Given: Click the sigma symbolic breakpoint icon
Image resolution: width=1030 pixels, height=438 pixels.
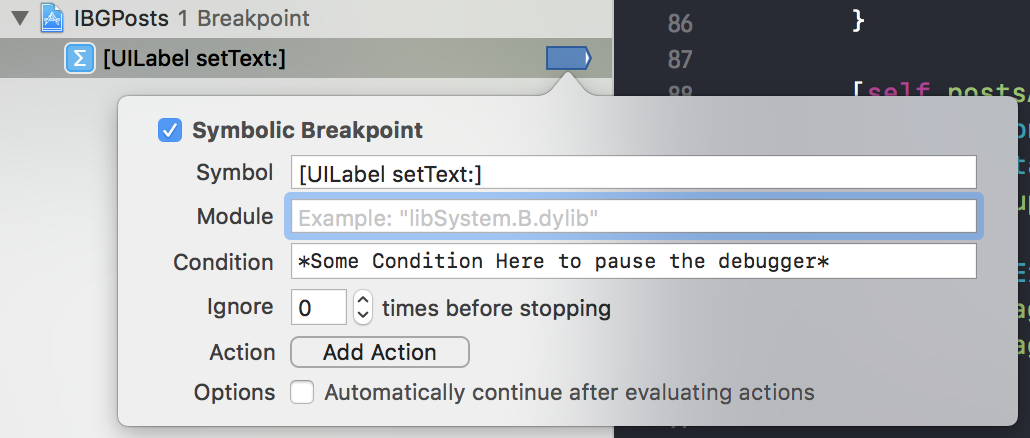Looking at the screenshot, I should tap(79, 59).
